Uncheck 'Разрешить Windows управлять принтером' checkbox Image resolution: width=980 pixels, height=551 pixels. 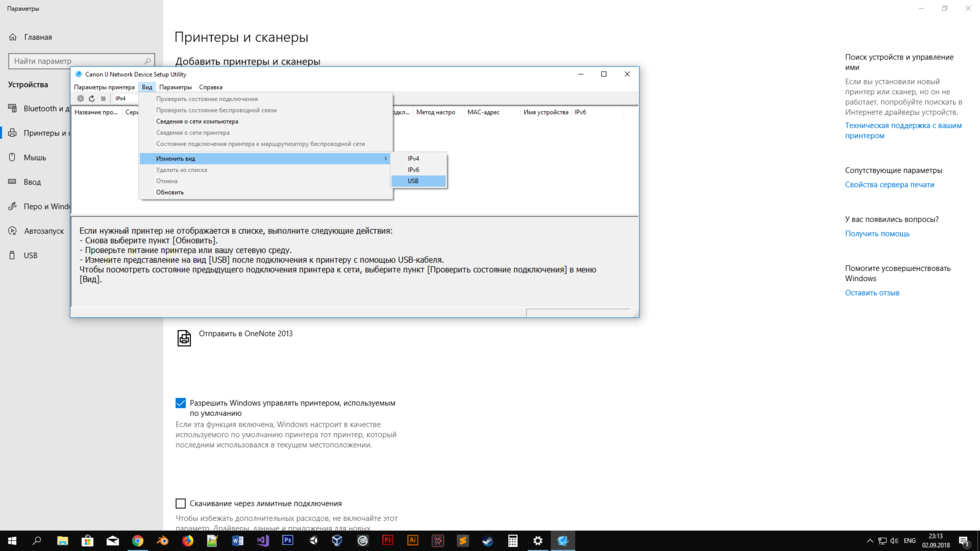[181, 403]
